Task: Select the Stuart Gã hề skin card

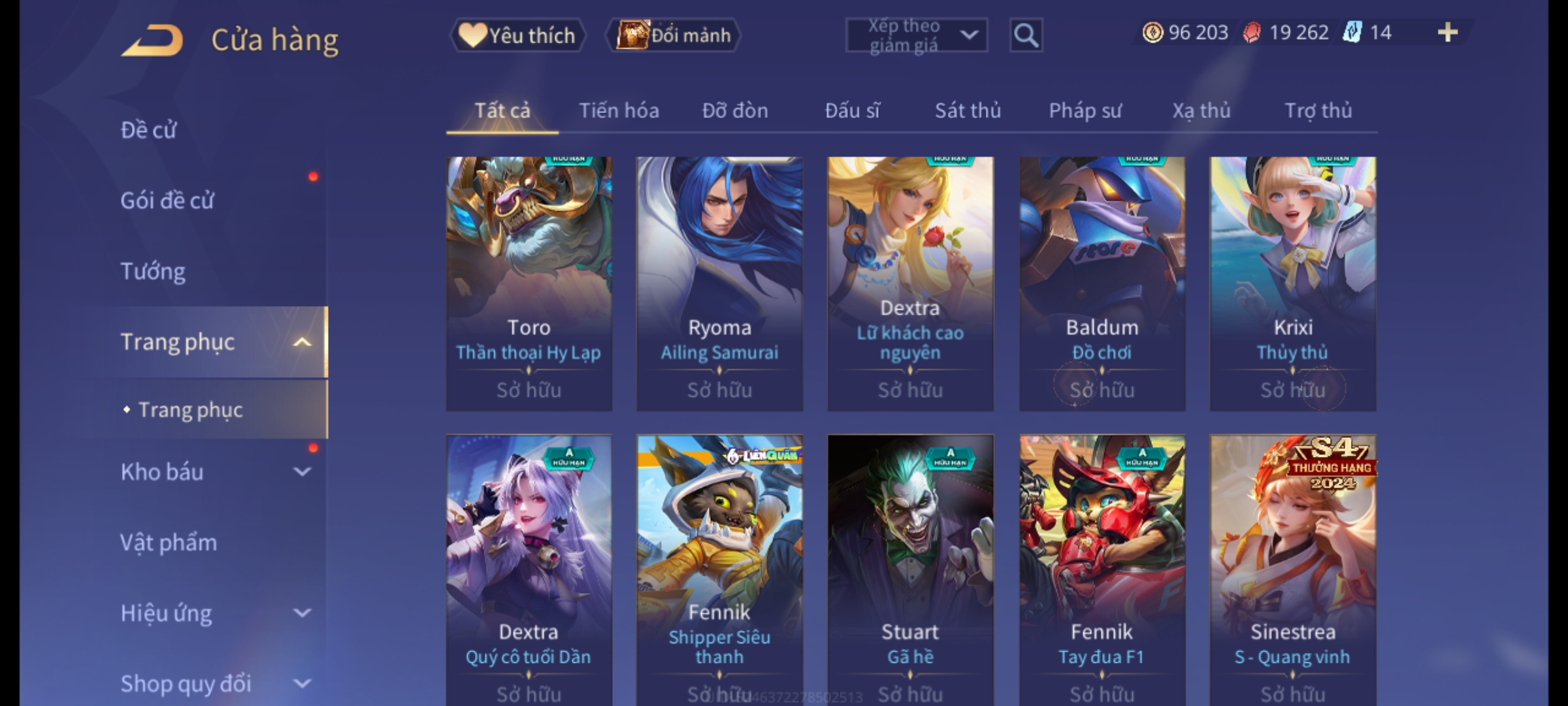Action: point(910,570)
